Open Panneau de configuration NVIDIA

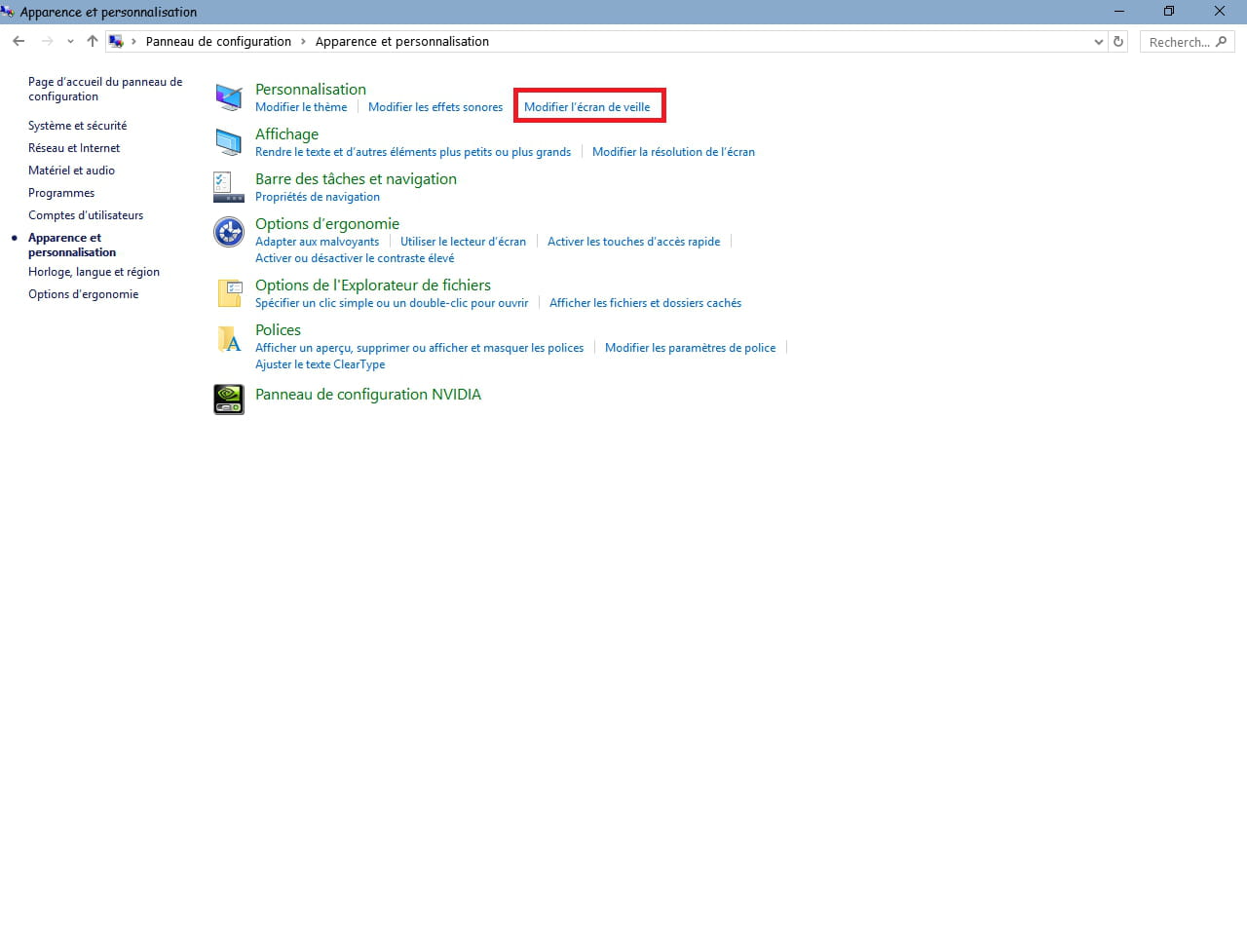click(368, 394)
